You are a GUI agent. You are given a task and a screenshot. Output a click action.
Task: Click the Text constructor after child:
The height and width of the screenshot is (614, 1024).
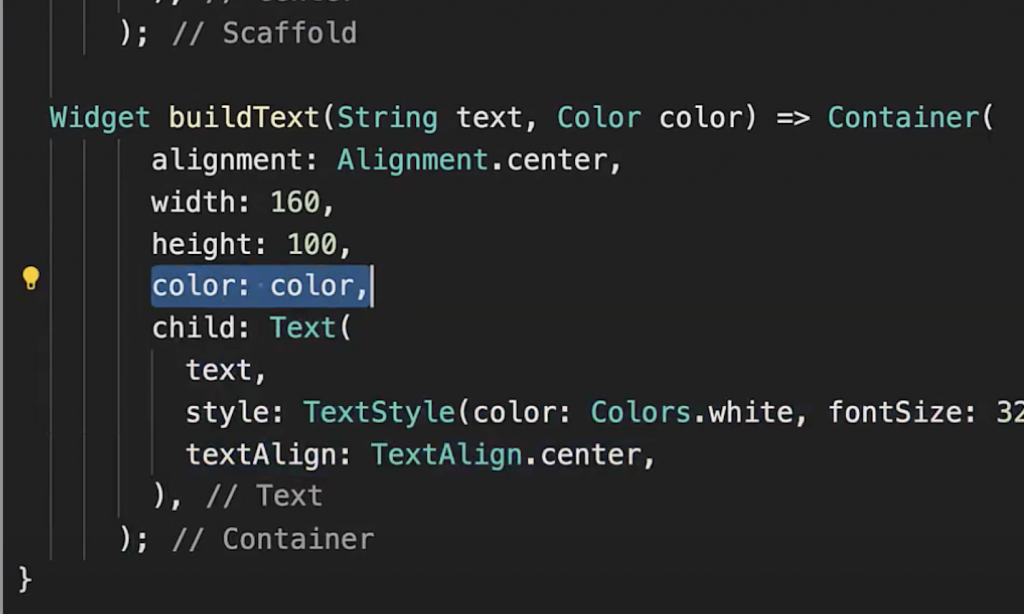[303, 329]
